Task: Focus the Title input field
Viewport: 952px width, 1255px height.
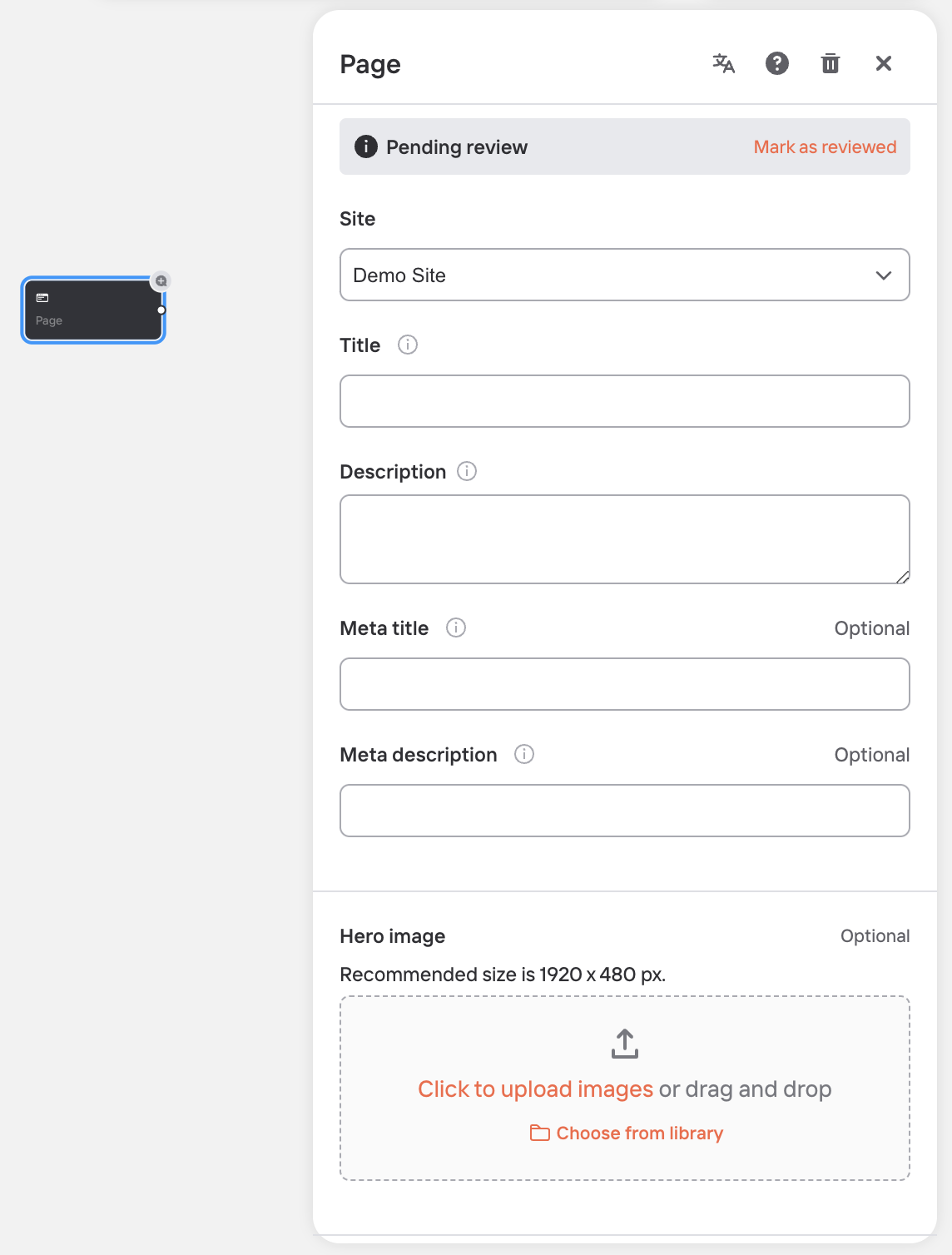Action: [625, 401]
